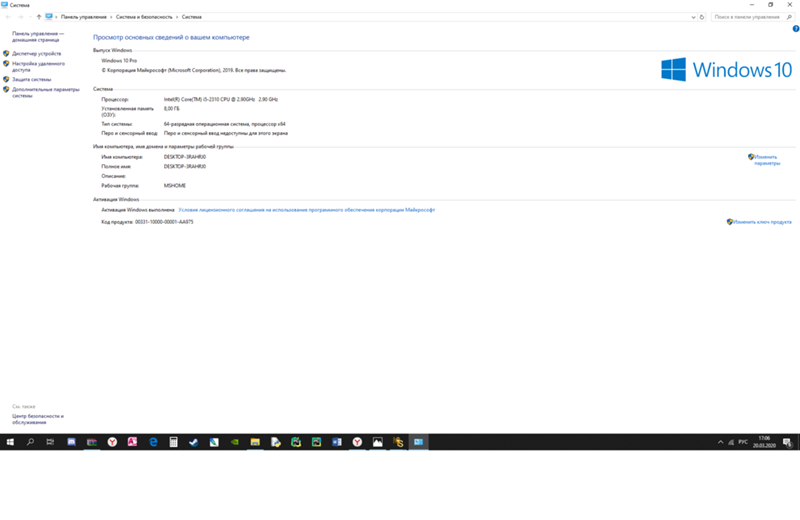The height and width of the screenshot is (520, 800).
Task: Switch input language via РУС indicator
Action: point(743,442)
